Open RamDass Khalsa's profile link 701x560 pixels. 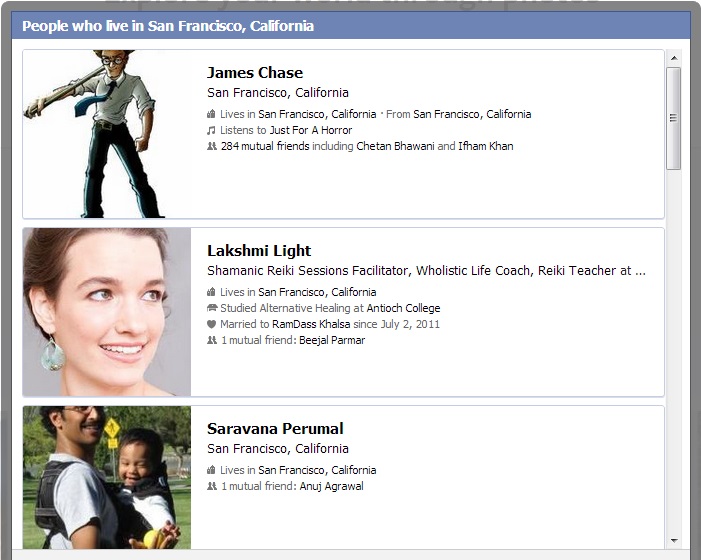pyautogui.click(x=311, y=324)
